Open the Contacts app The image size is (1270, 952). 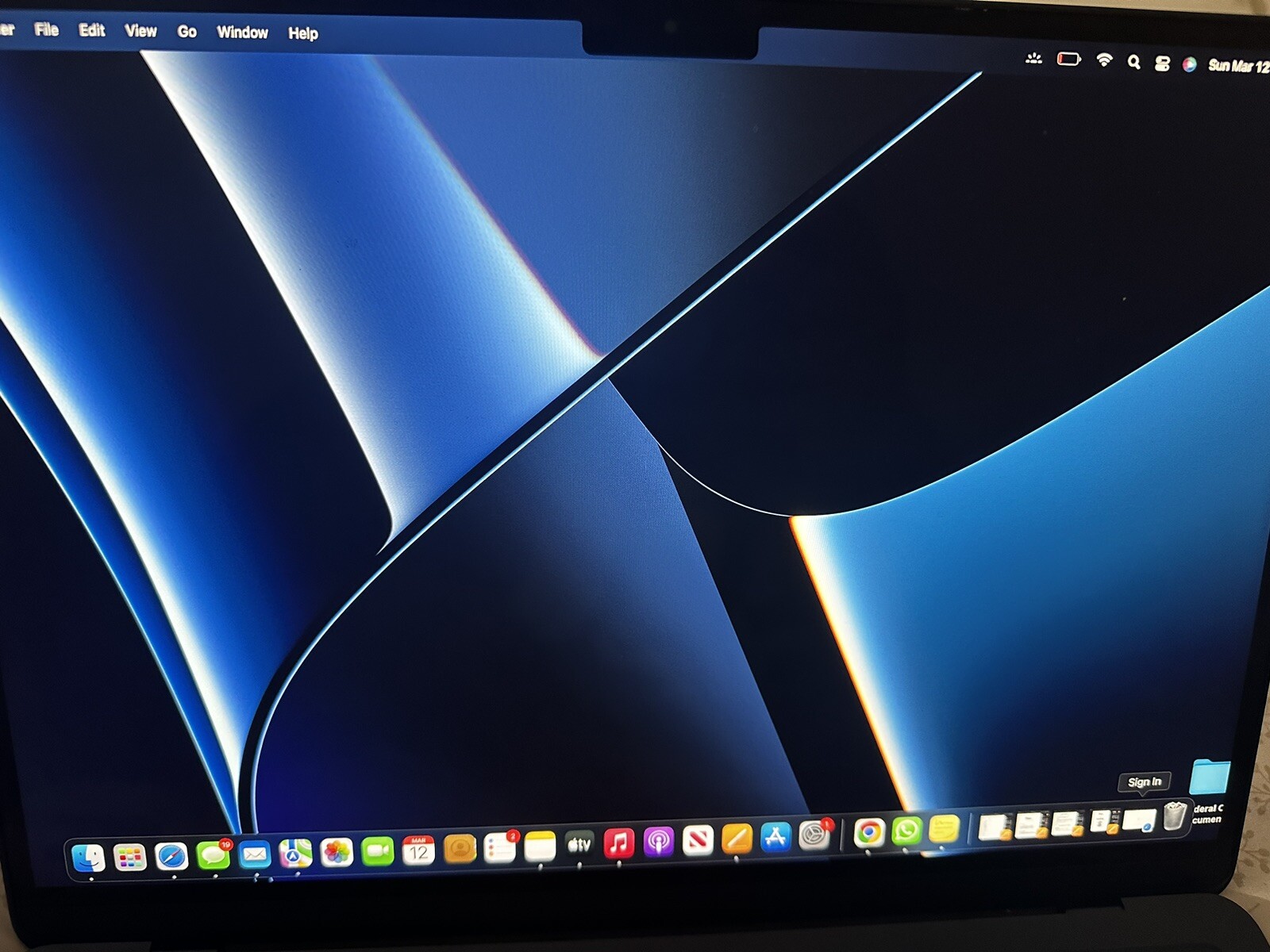[x=460, y=850]
